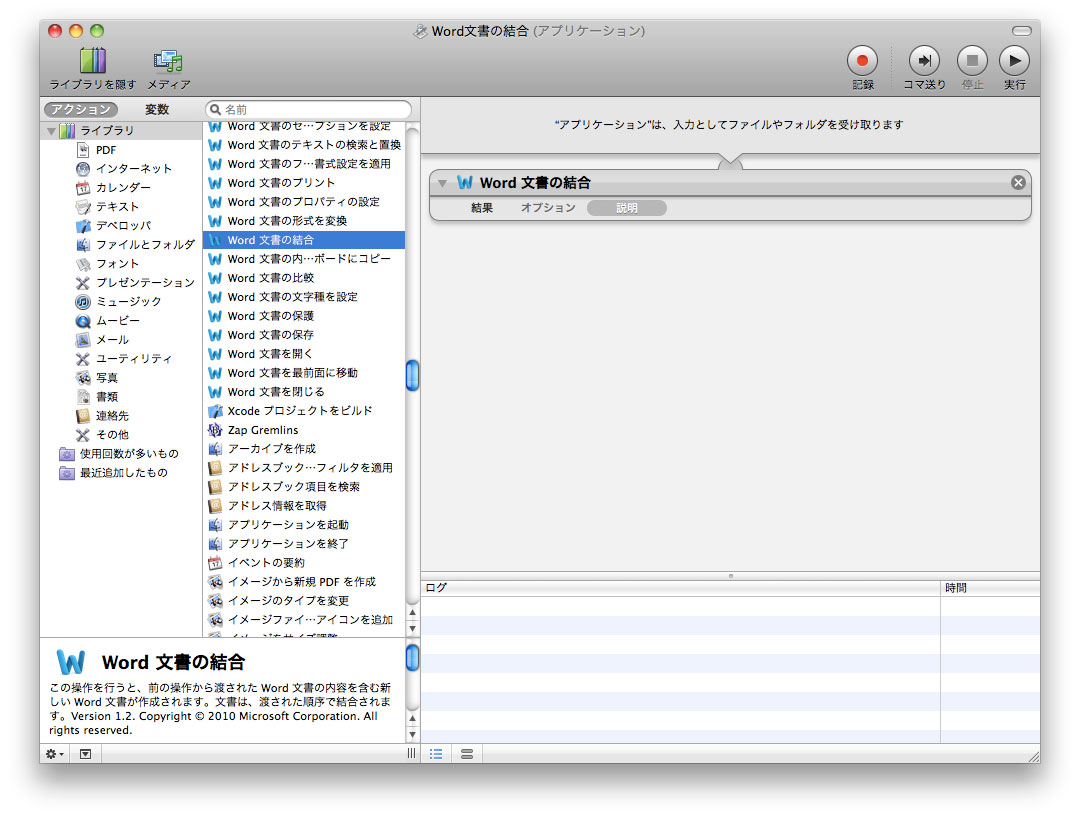This screenshot has height=823, width=1080.
Task: Select action Word 文書の保護
Action: click(304, 316)
